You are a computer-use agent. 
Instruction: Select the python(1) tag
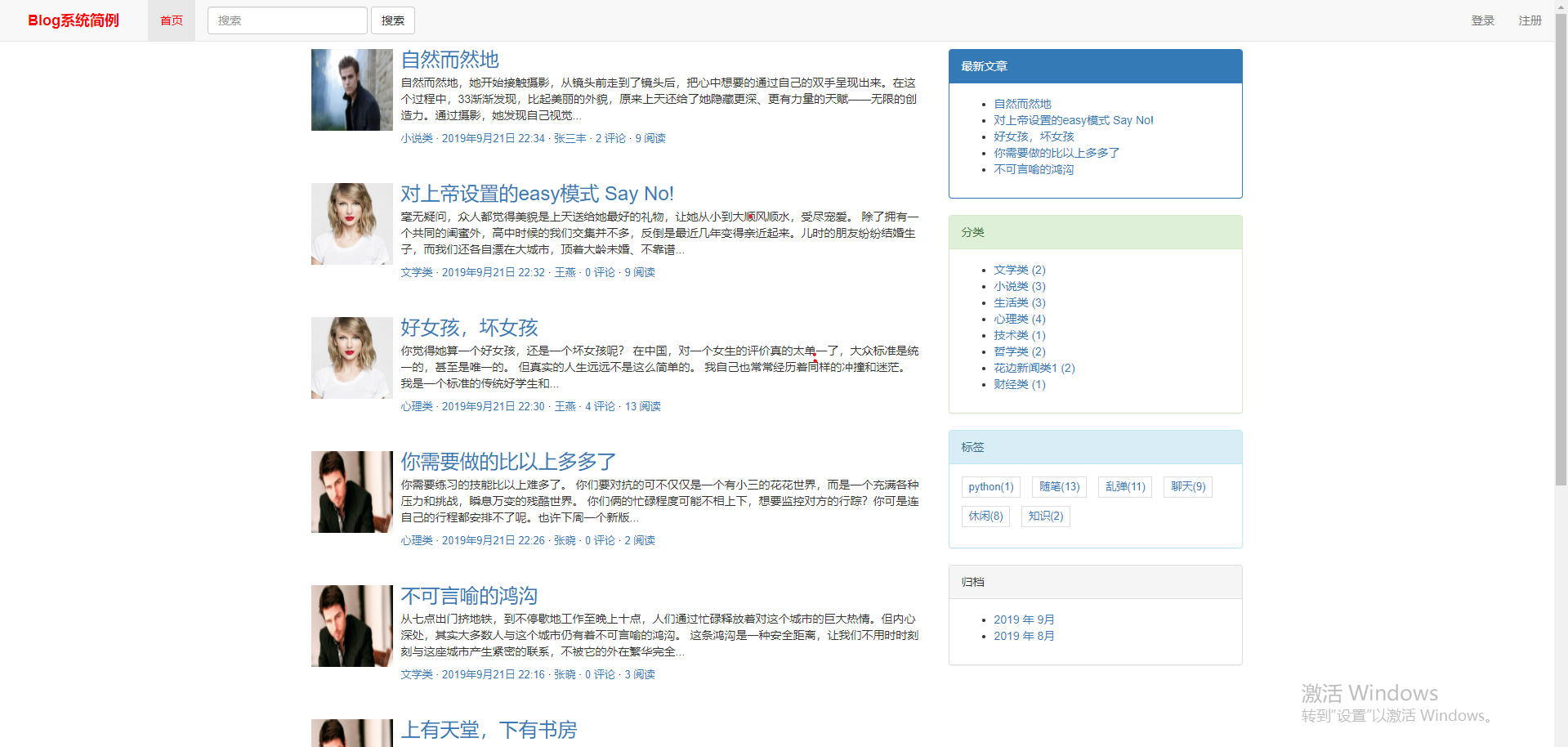991,487
